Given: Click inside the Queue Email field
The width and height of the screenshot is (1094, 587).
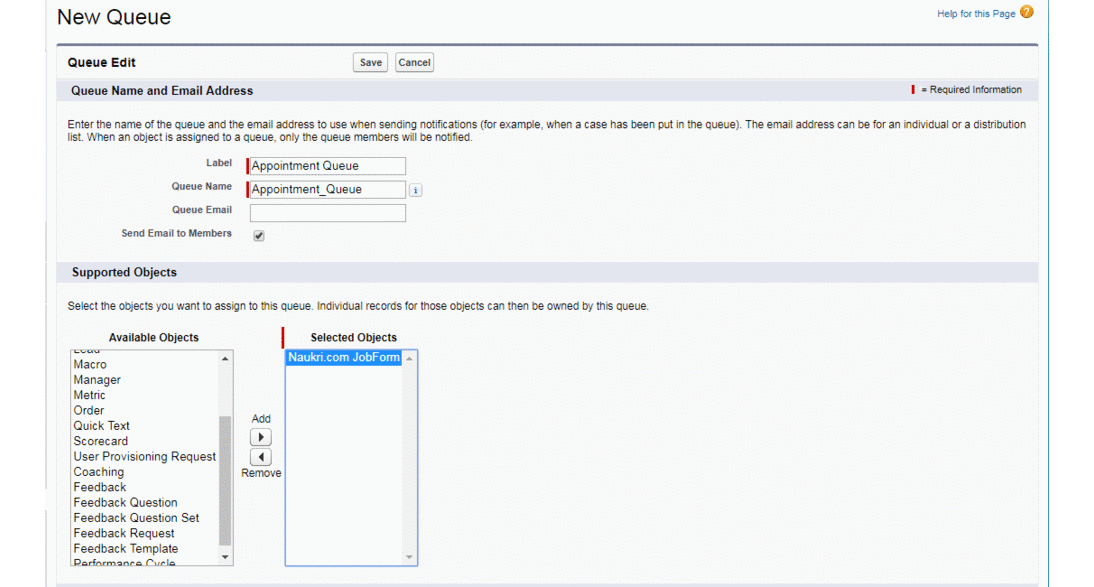Looking at the screenshot, I should pyautogui.click(x=327, y=212).
